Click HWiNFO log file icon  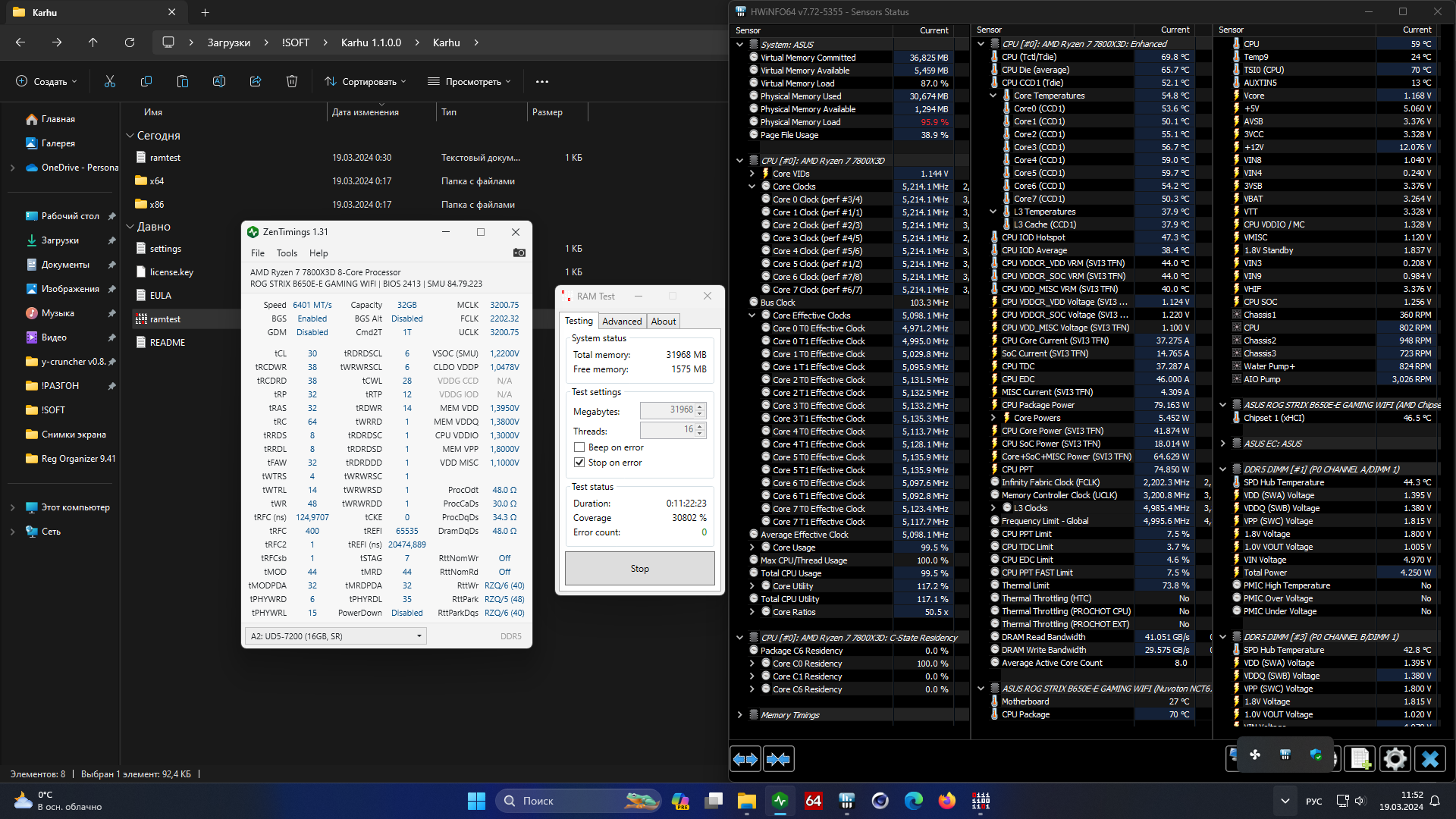click(1360, 759)
